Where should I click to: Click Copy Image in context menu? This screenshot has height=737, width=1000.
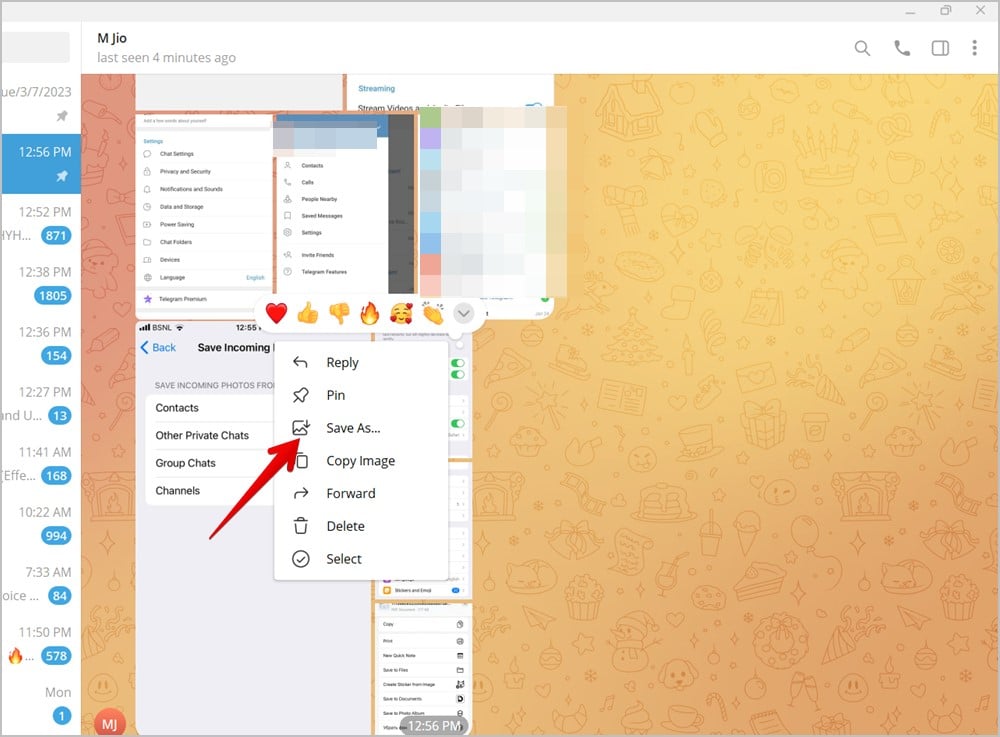tap(360, 461)
